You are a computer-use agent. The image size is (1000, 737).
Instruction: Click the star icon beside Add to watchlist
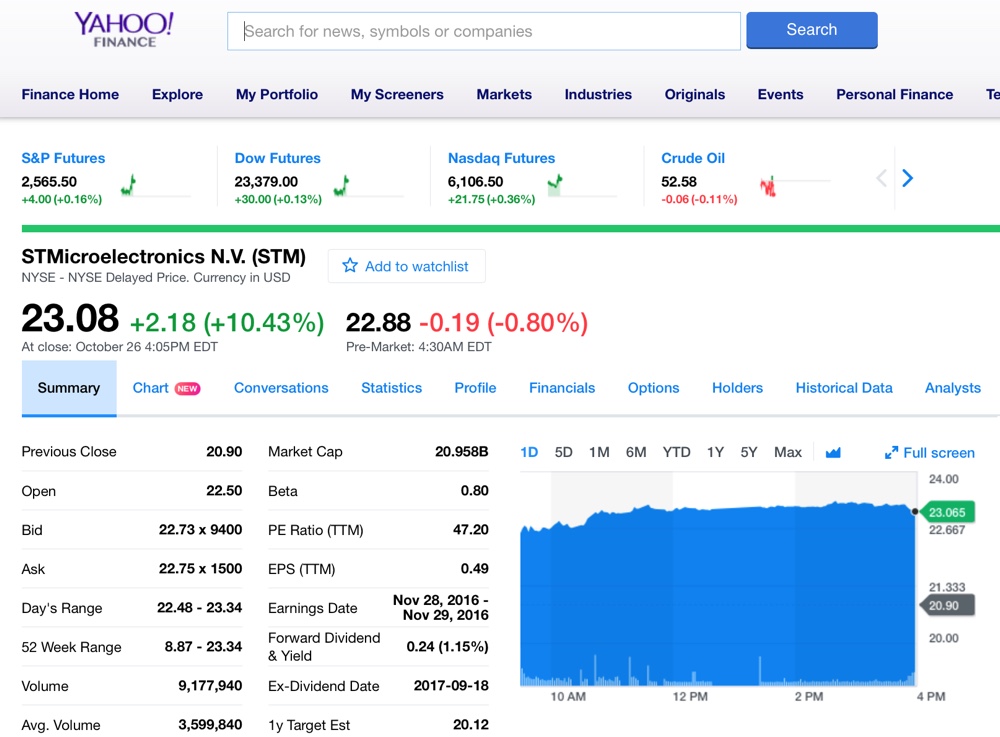click(x=349, y=265)
